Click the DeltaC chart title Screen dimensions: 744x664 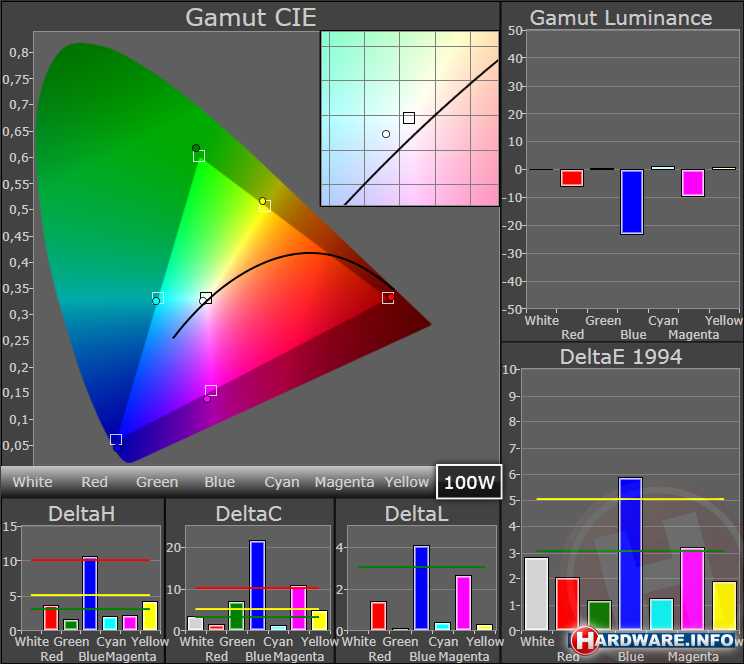249,514
